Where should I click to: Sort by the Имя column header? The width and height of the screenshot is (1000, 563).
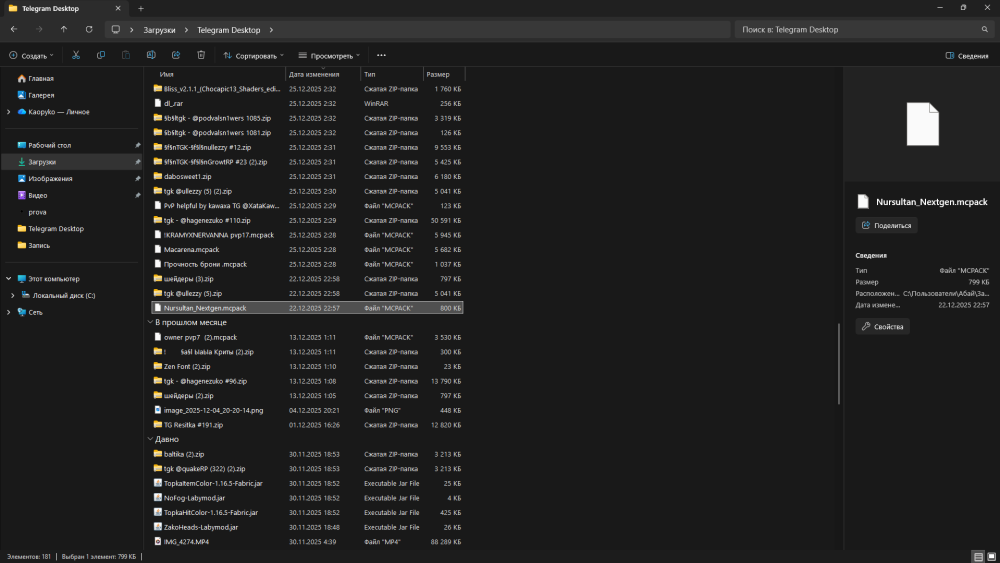(217, 75)
